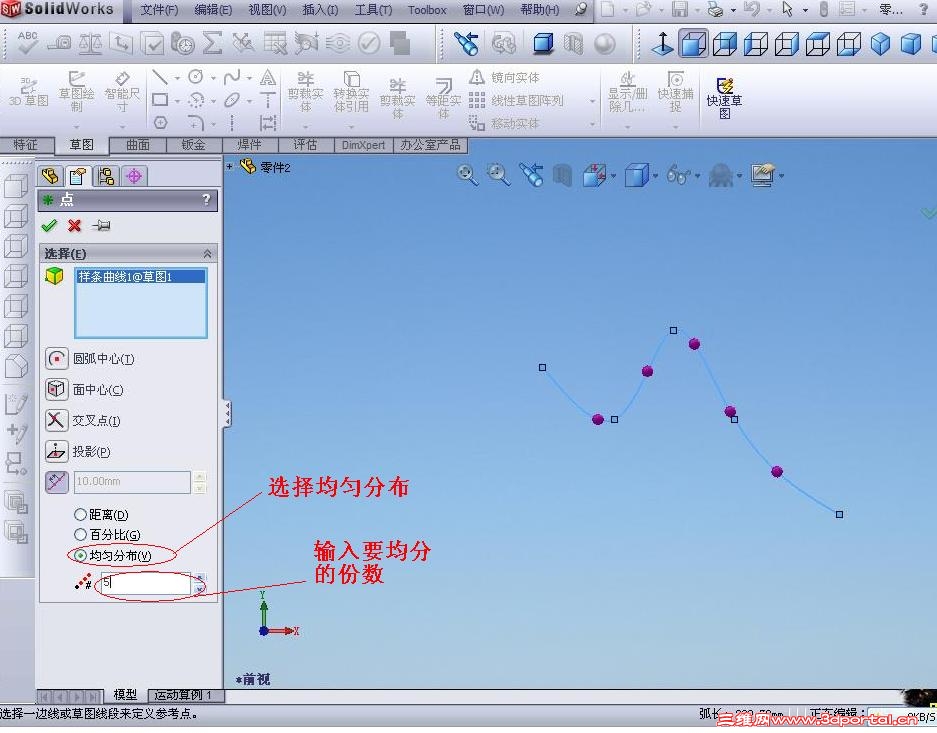Select the Intersection (交叉点) option icon

[x=57, y=421]
